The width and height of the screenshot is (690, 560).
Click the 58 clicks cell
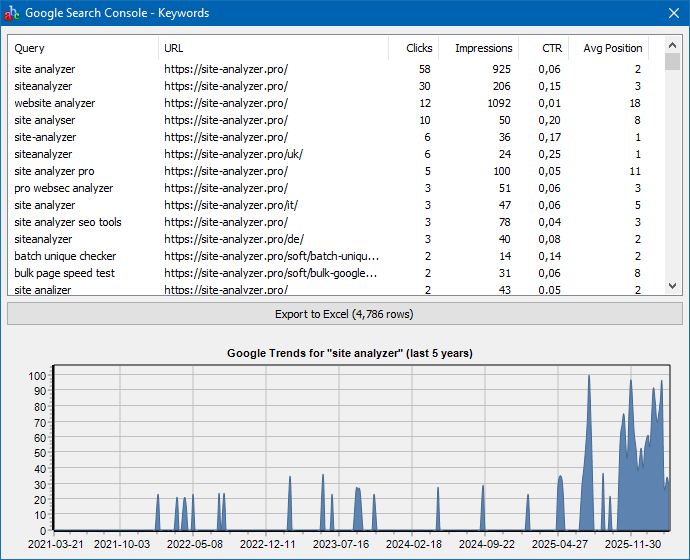[425, 70]
